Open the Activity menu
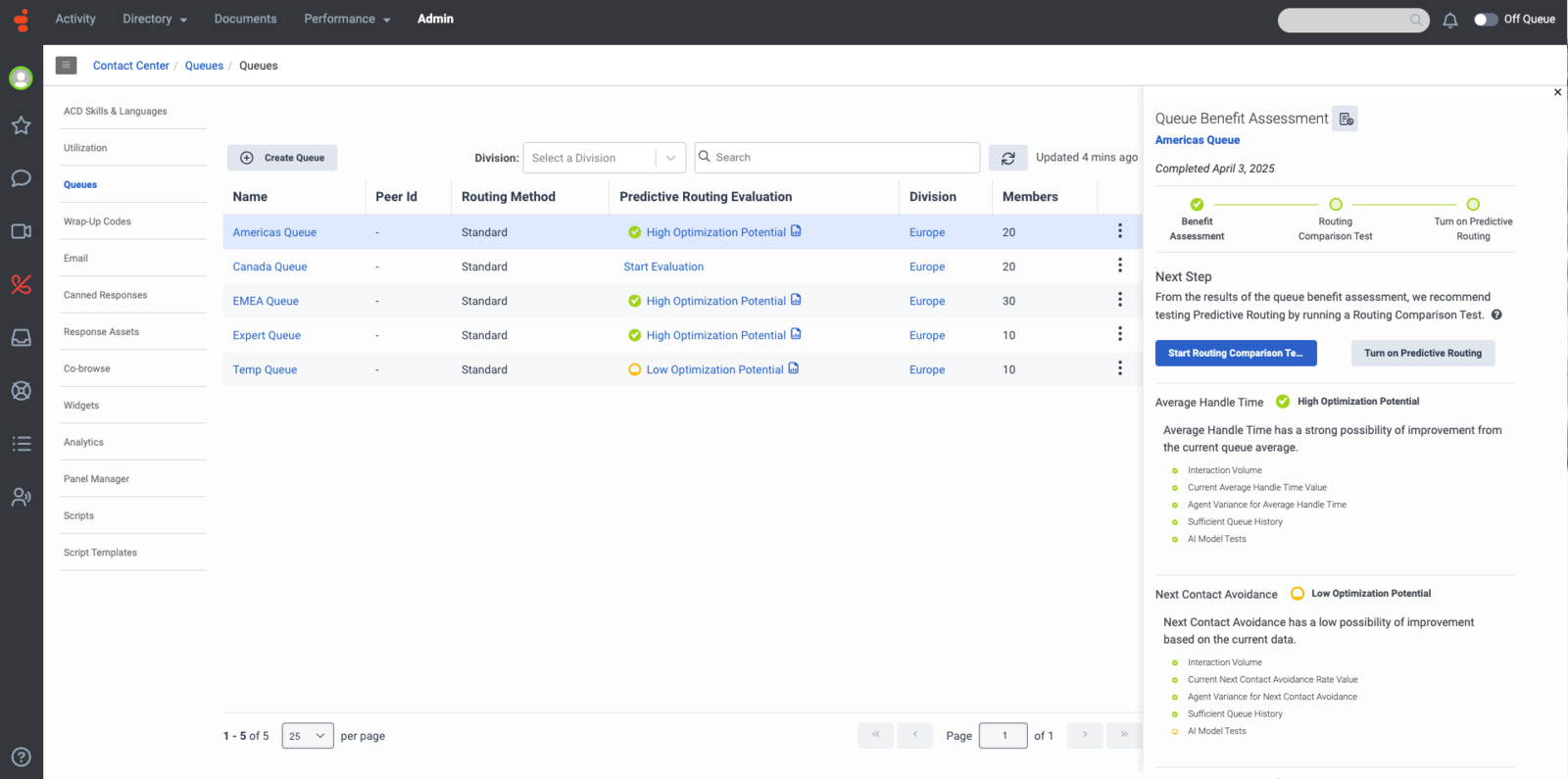 [75, 19]
